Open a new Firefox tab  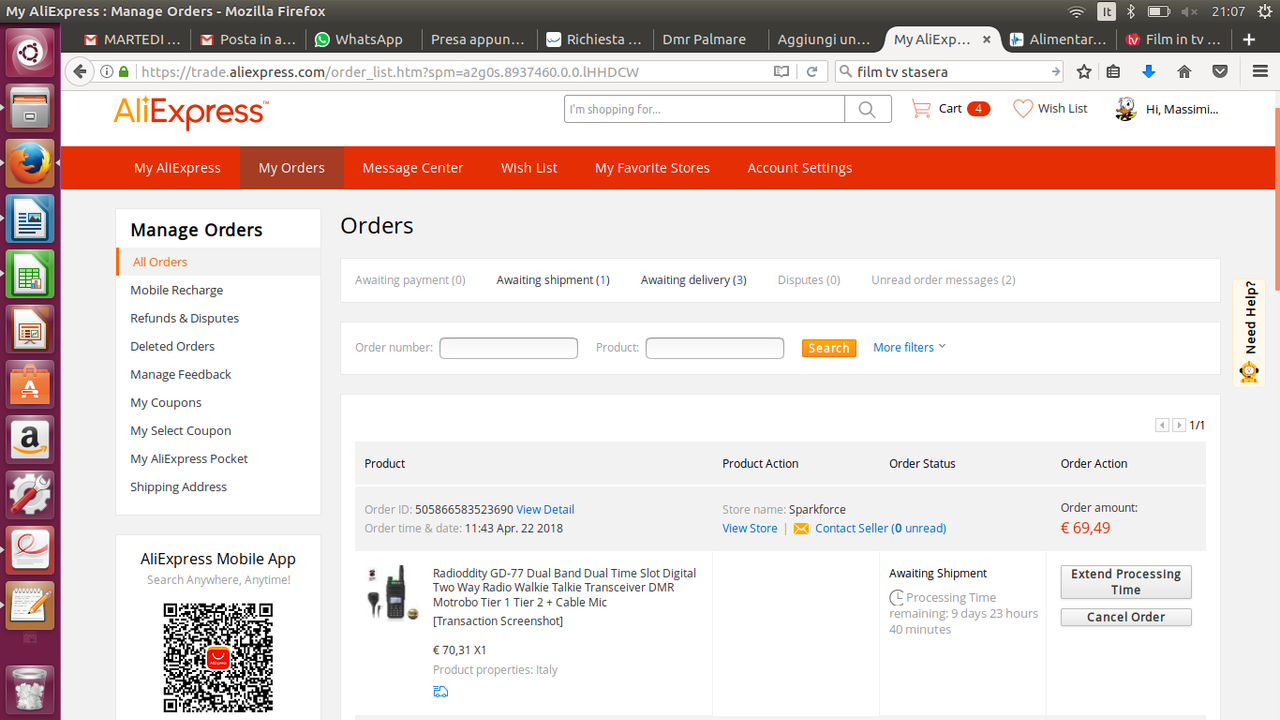pos(1249,40)
